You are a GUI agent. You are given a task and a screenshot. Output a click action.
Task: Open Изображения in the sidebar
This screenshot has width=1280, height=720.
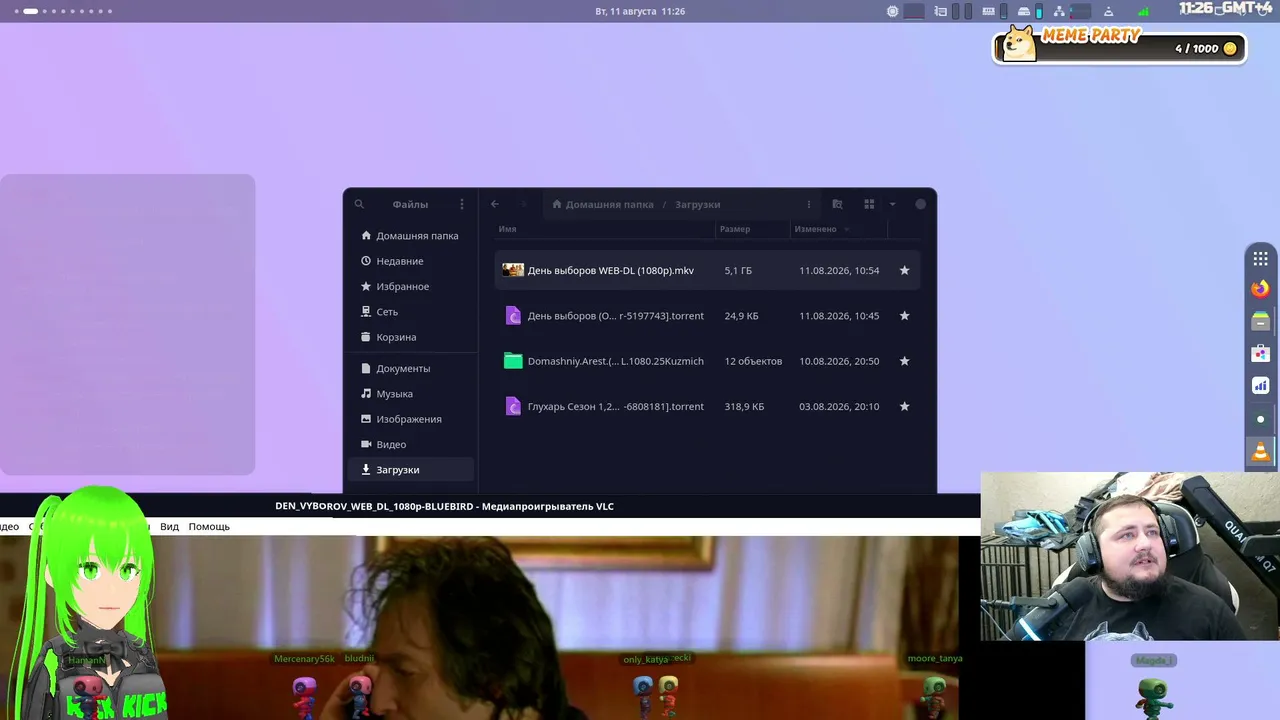[411, 419]
